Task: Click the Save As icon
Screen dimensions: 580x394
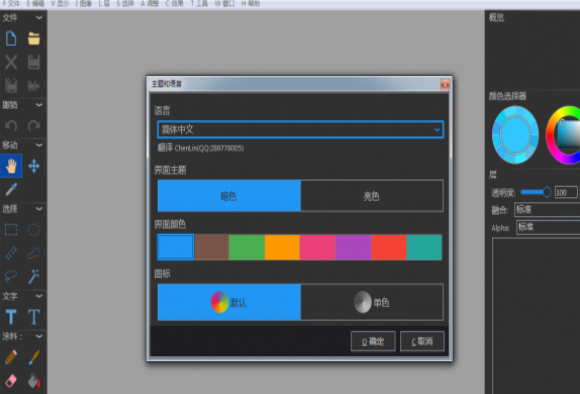Action: tap(11, 85)
